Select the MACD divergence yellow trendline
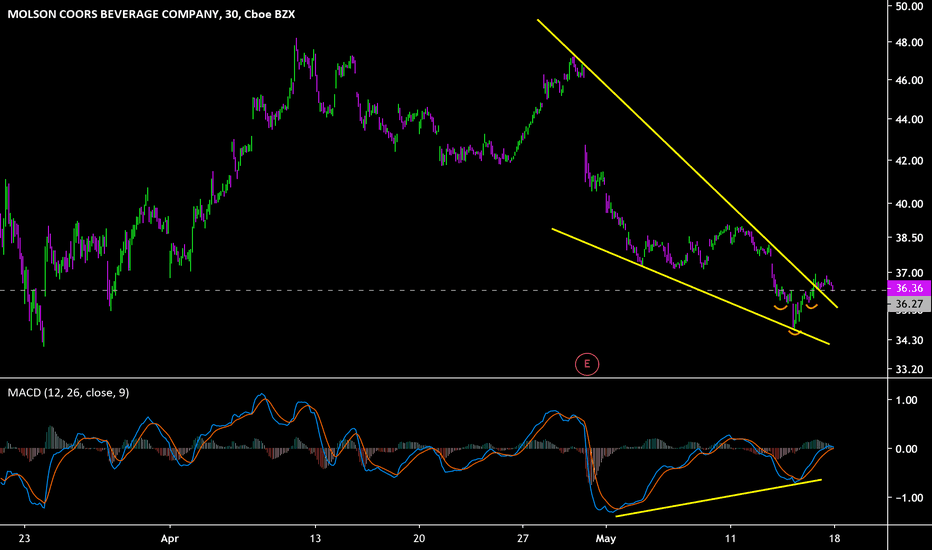932x550 pixels. point(719,498)
